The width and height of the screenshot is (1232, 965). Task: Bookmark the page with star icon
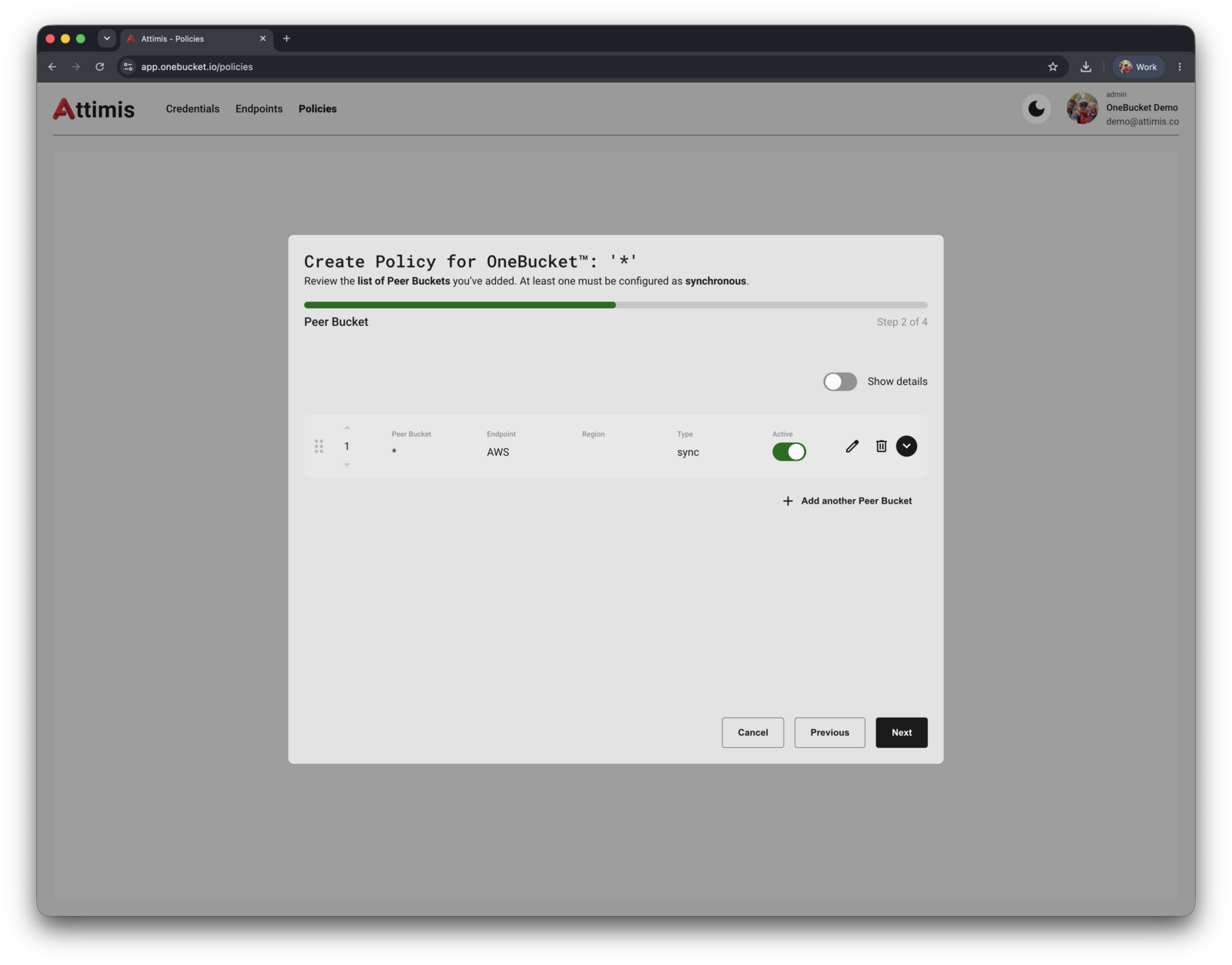click(1053, 67)
